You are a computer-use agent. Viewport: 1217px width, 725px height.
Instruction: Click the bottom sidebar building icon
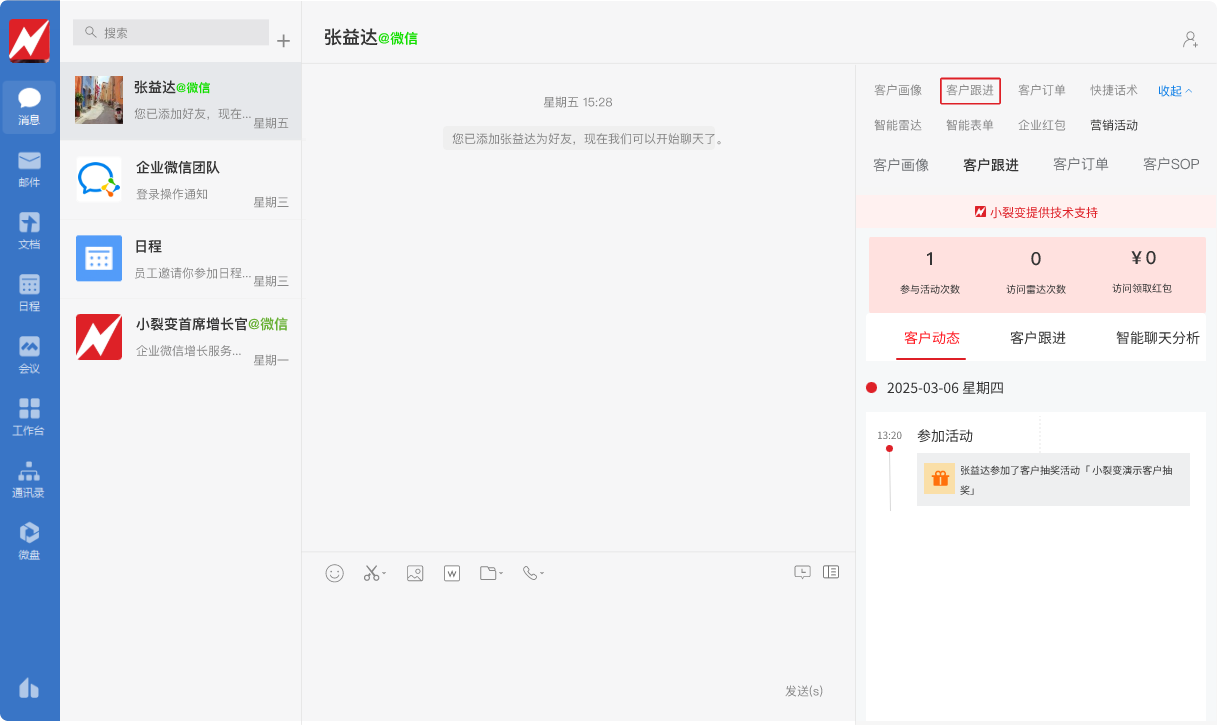click(29, 688)
